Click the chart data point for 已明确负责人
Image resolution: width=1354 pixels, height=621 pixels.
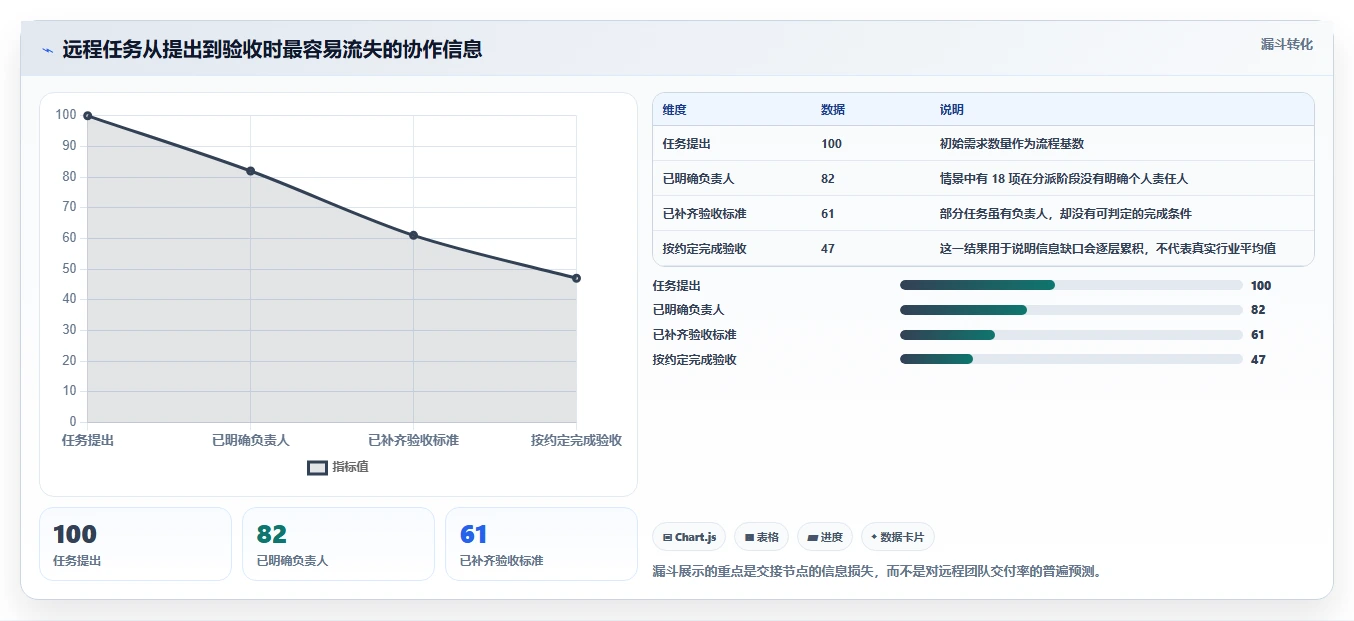(250, 171)
